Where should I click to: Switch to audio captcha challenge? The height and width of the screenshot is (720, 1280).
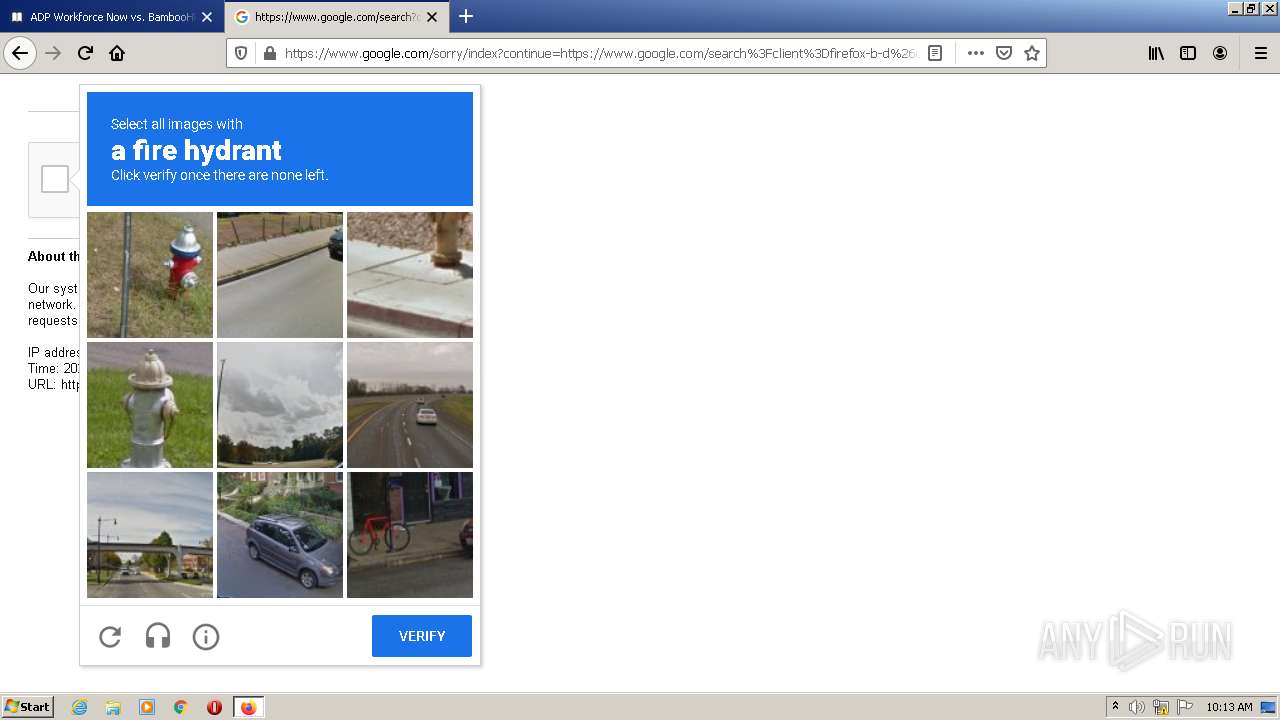158,636
